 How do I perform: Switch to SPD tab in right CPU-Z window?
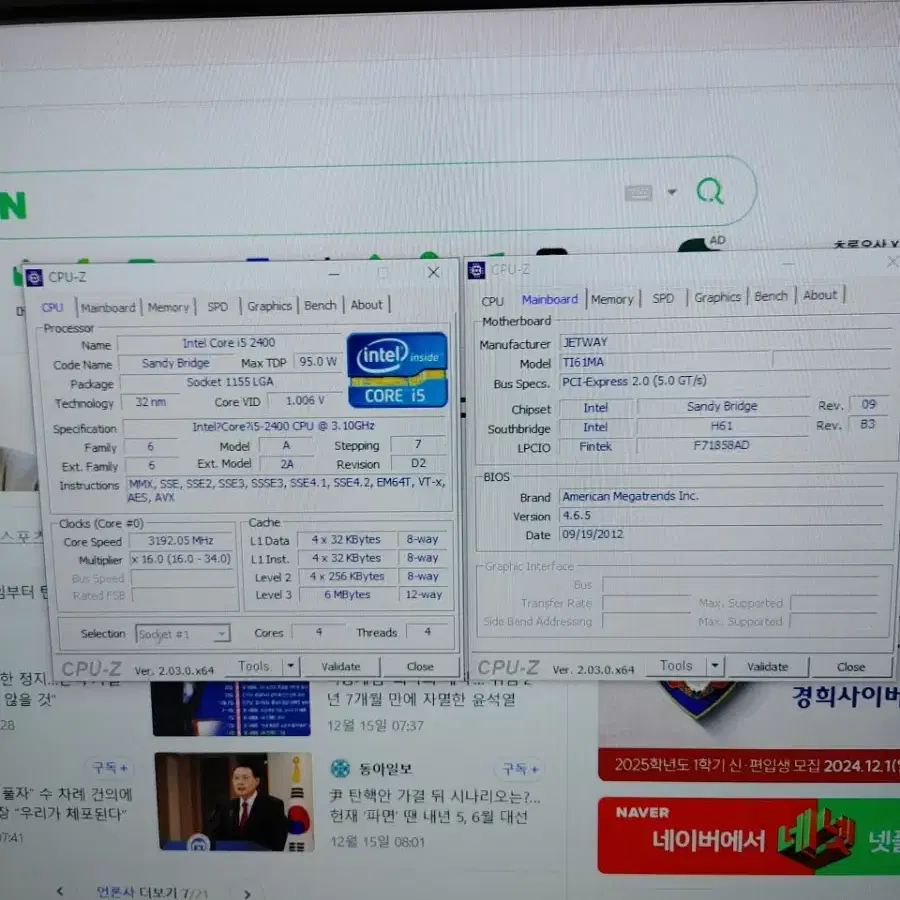pyautogui.click(x=663, y=298)
